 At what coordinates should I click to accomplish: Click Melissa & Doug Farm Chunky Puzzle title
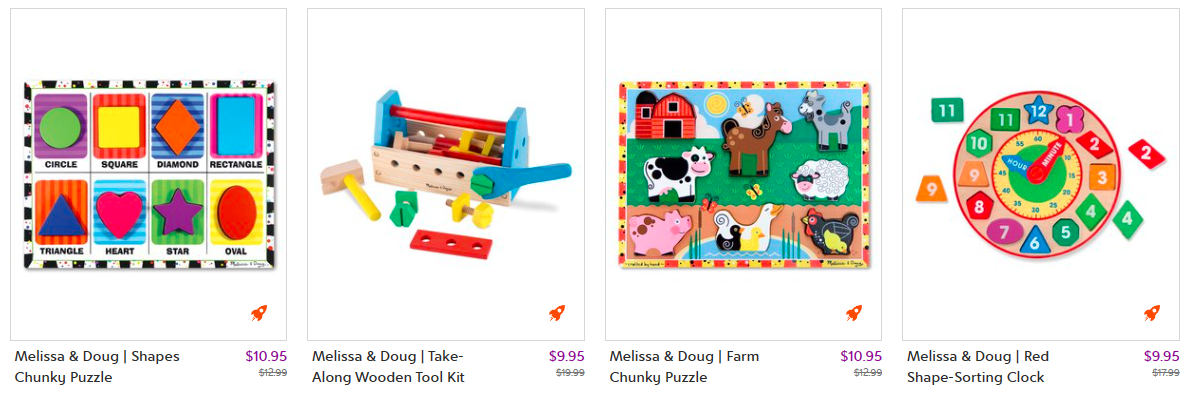pyautogui.click(x=685, y=367)
